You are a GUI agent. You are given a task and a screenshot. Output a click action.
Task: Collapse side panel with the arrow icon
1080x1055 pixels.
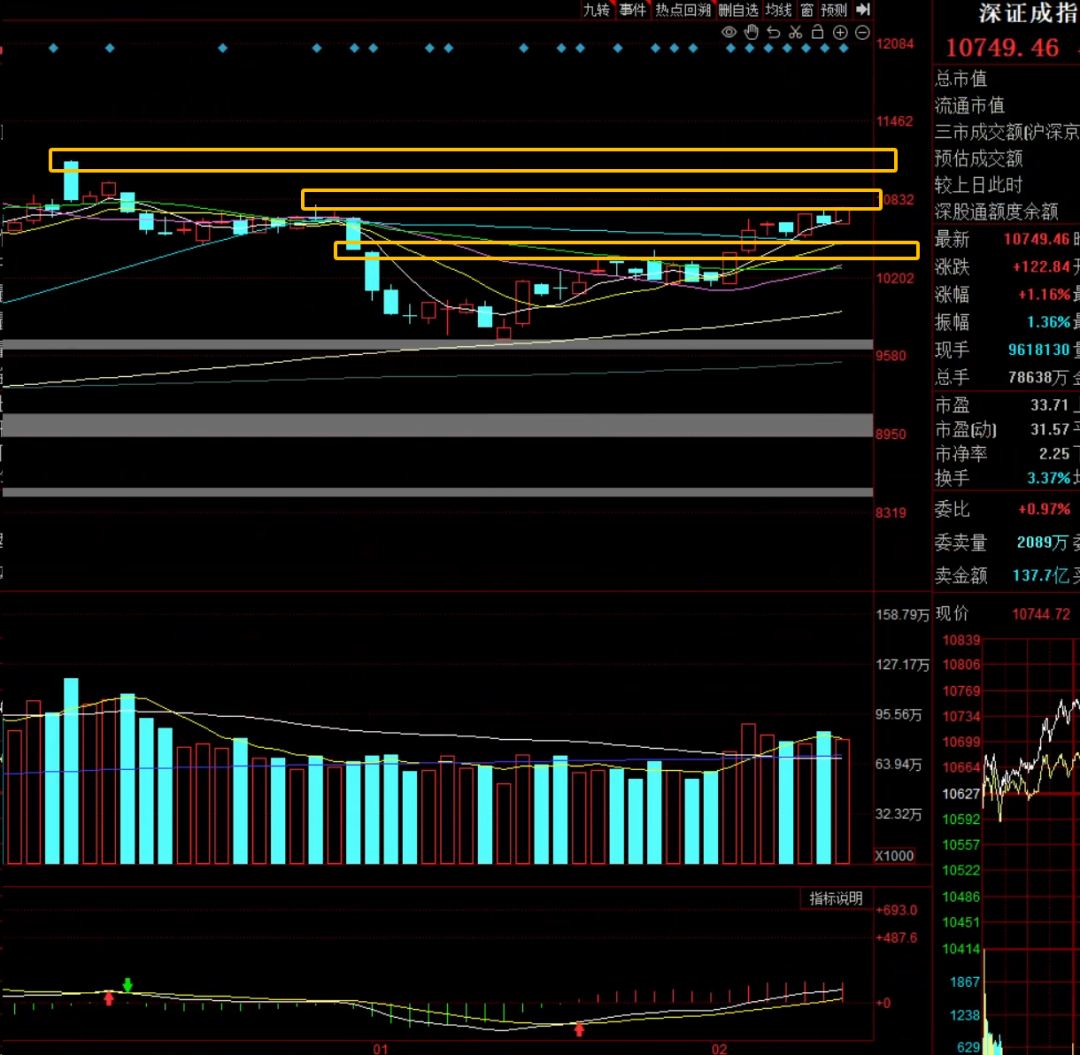pos(863,10)
